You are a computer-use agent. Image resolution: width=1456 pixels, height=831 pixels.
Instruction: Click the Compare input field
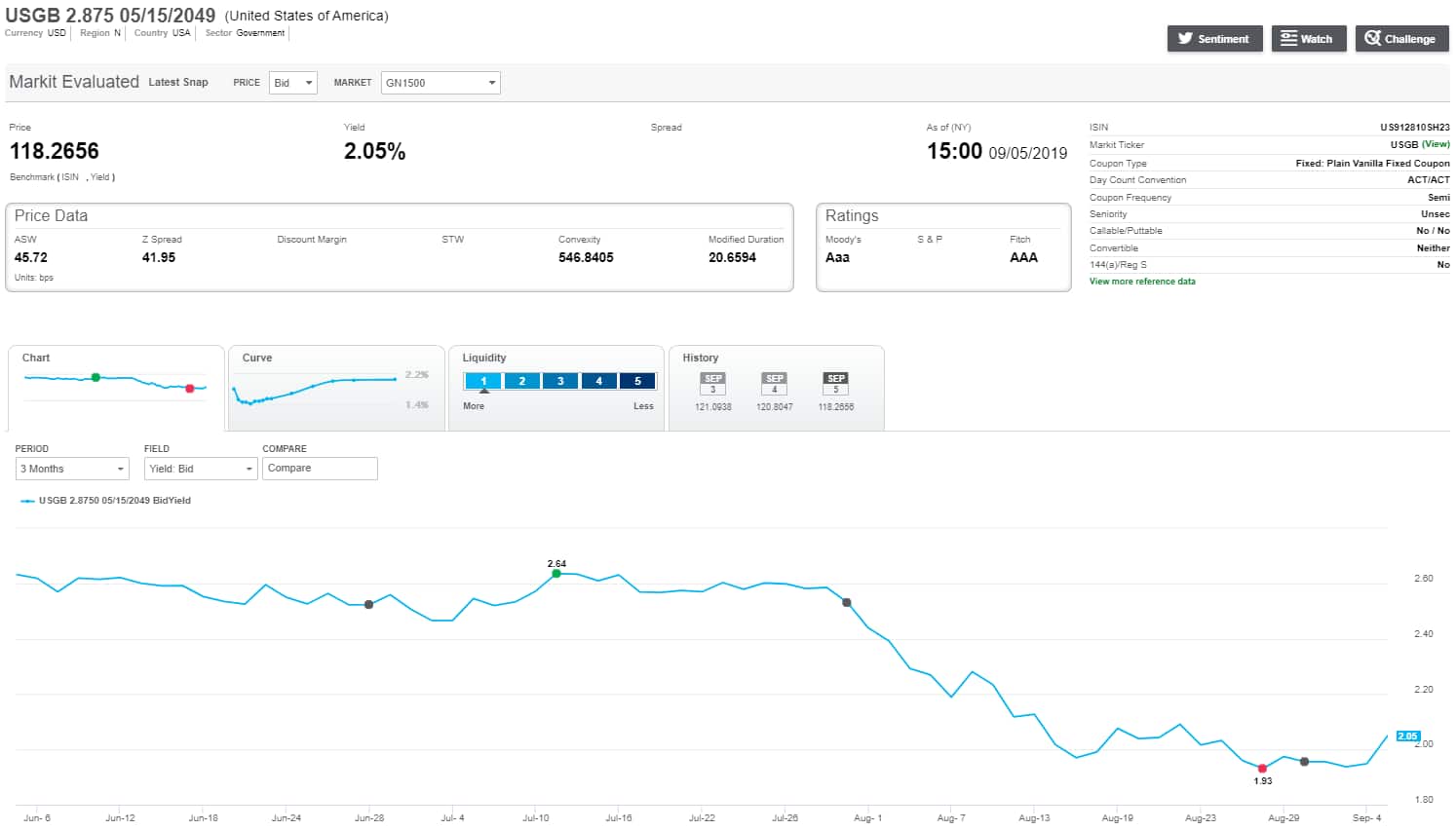click(320, 469)
